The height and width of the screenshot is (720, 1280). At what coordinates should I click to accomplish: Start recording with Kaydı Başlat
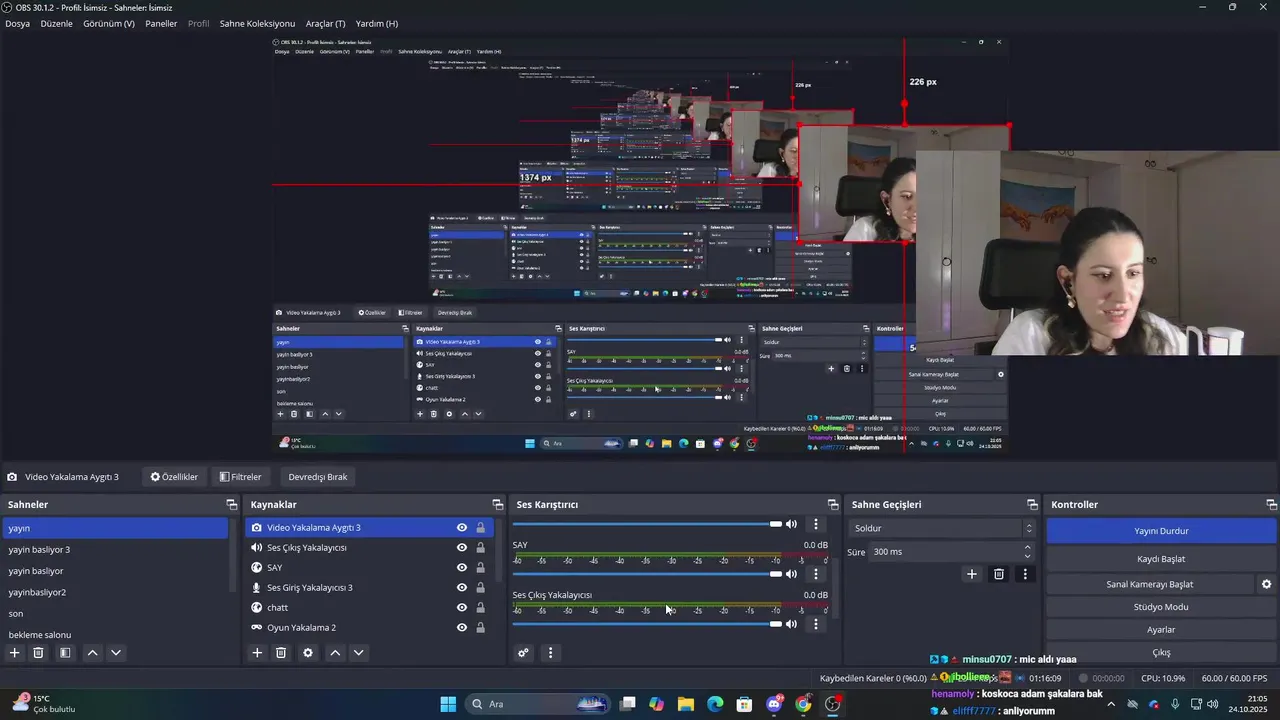(x=1161, y=559)
